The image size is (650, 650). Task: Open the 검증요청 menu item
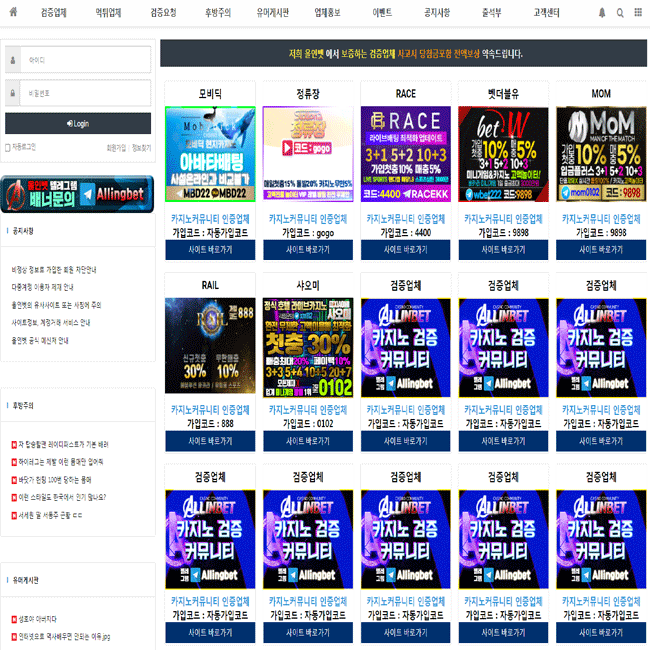163,13
